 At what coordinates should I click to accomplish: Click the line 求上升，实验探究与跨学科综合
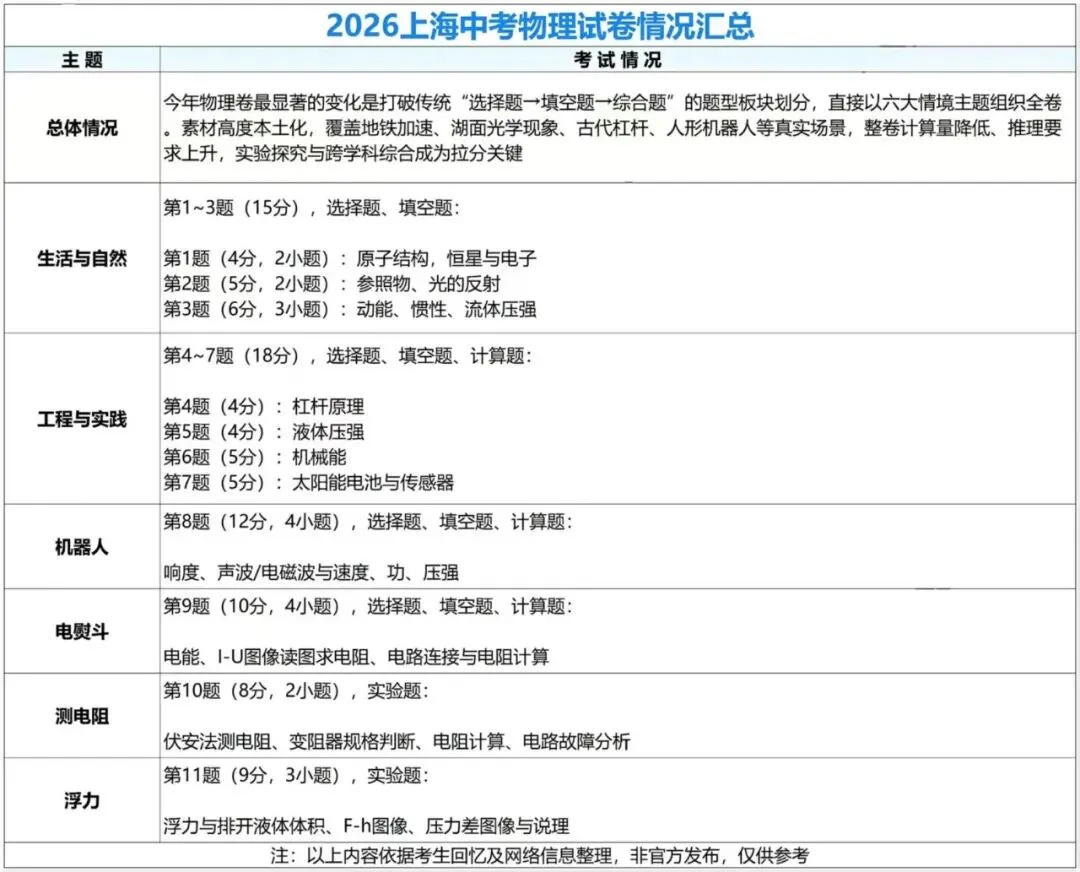point(343,154)
